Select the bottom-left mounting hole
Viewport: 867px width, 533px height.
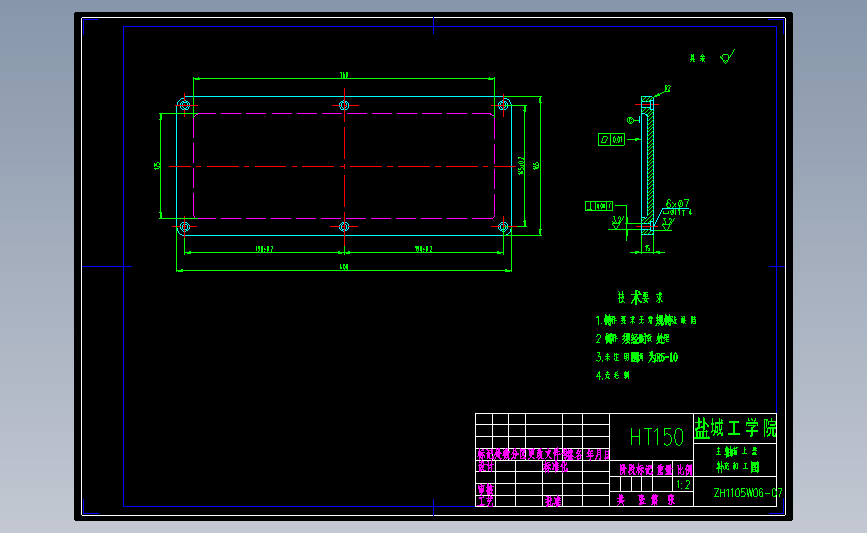(x=185, y=227)
